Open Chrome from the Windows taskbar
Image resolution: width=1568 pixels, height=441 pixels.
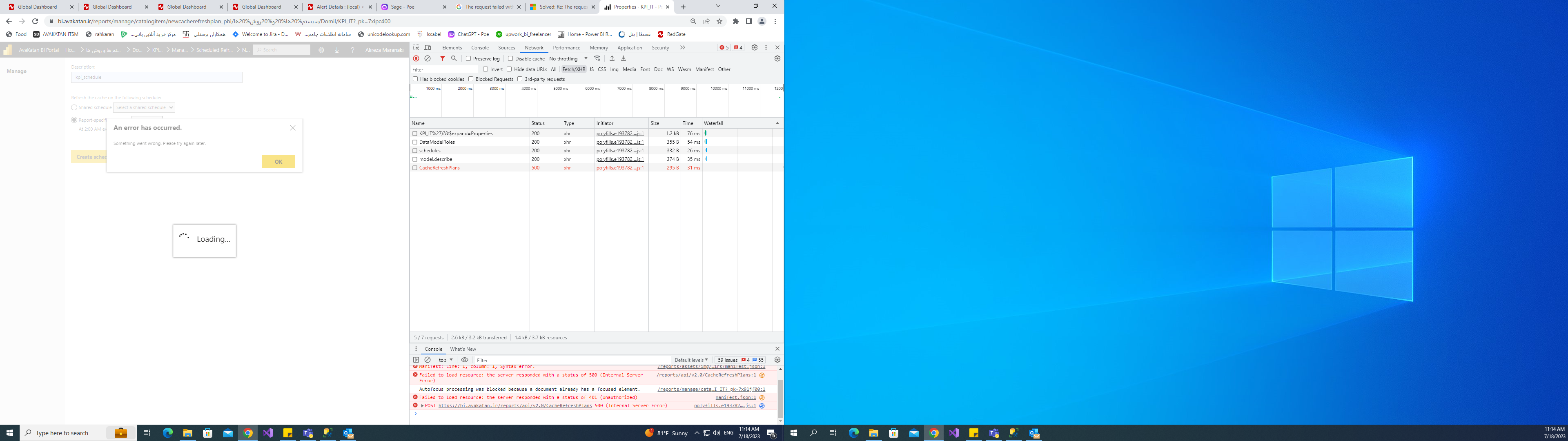pyautogui.click(x=248, y=433)
